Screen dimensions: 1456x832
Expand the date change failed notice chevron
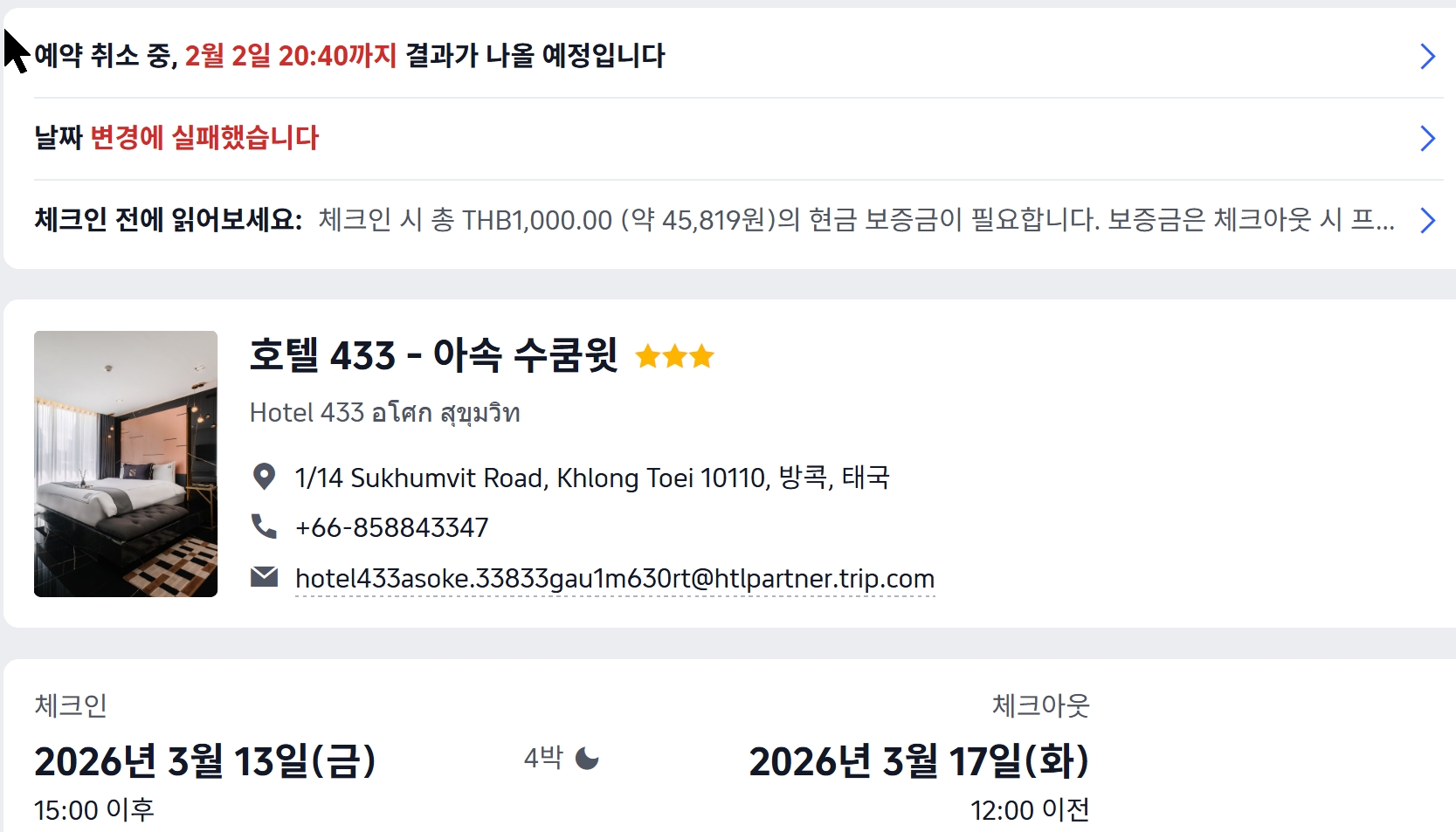pos(1427,138)
